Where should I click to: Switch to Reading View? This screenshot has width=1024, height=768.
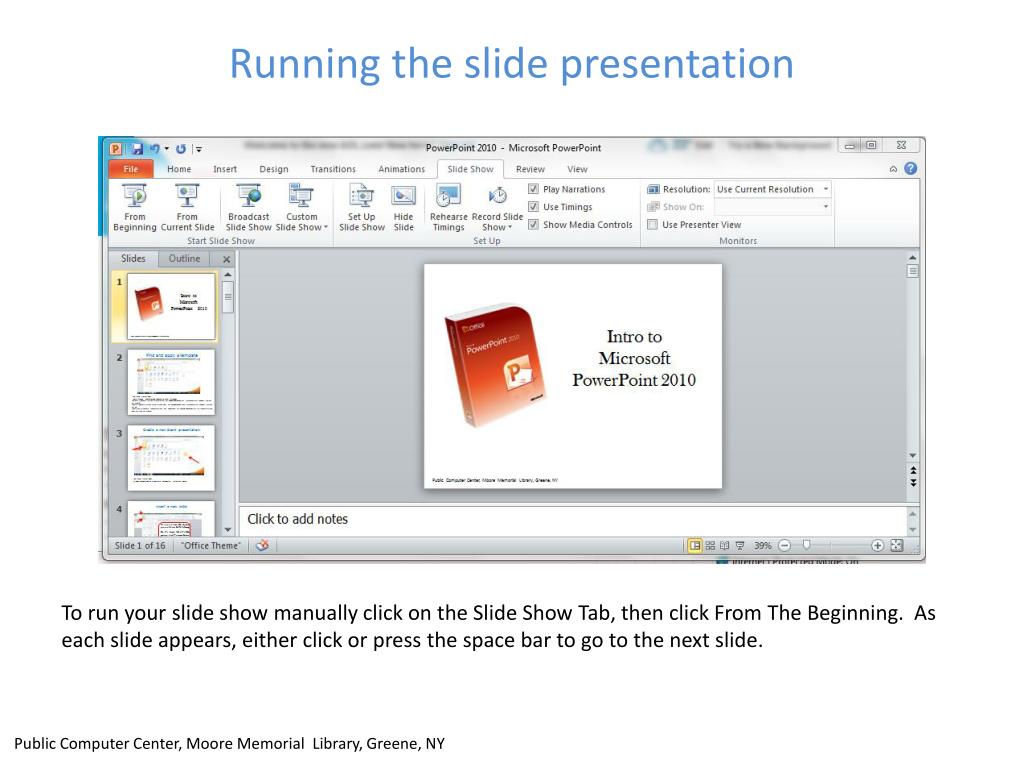(x=724, y=545)
